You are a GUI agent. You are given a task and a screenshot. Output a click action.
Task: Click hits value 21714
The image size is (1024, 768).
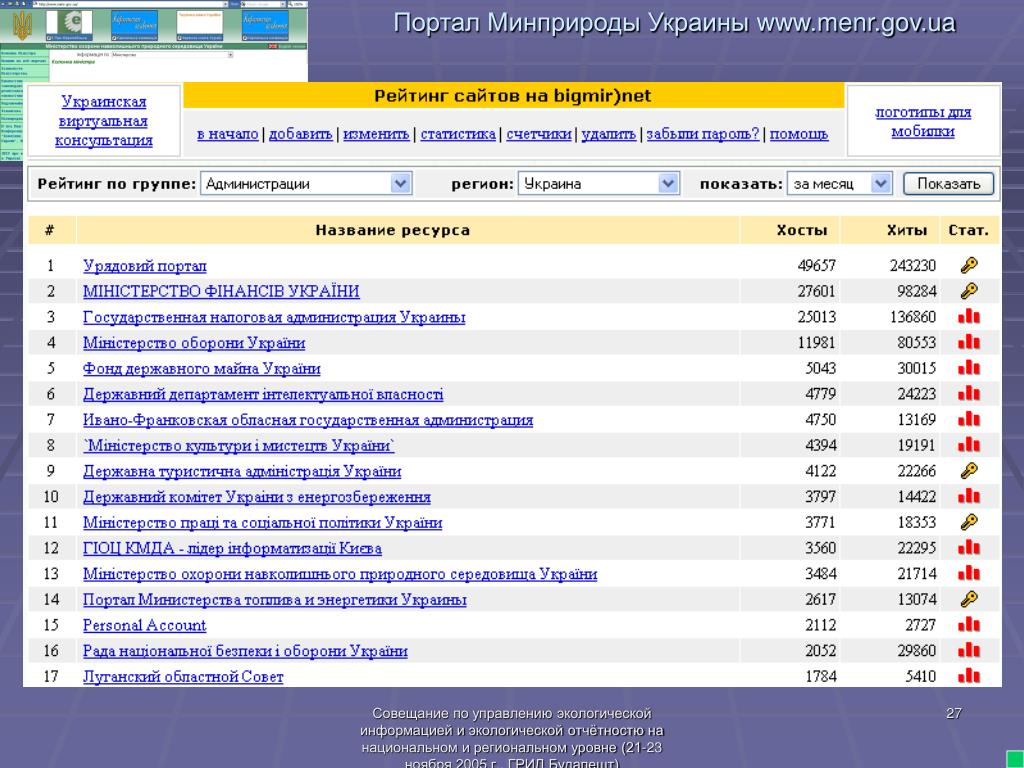coord(916,574)
